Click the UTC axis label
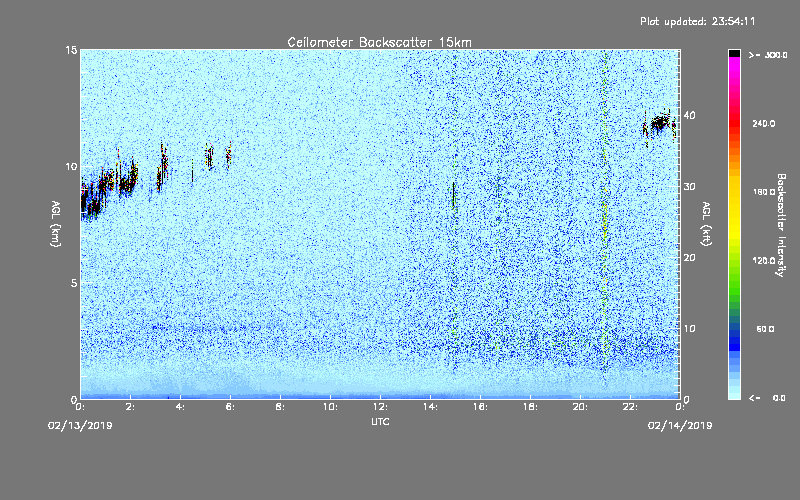The image size is (800, 500). 380,421
